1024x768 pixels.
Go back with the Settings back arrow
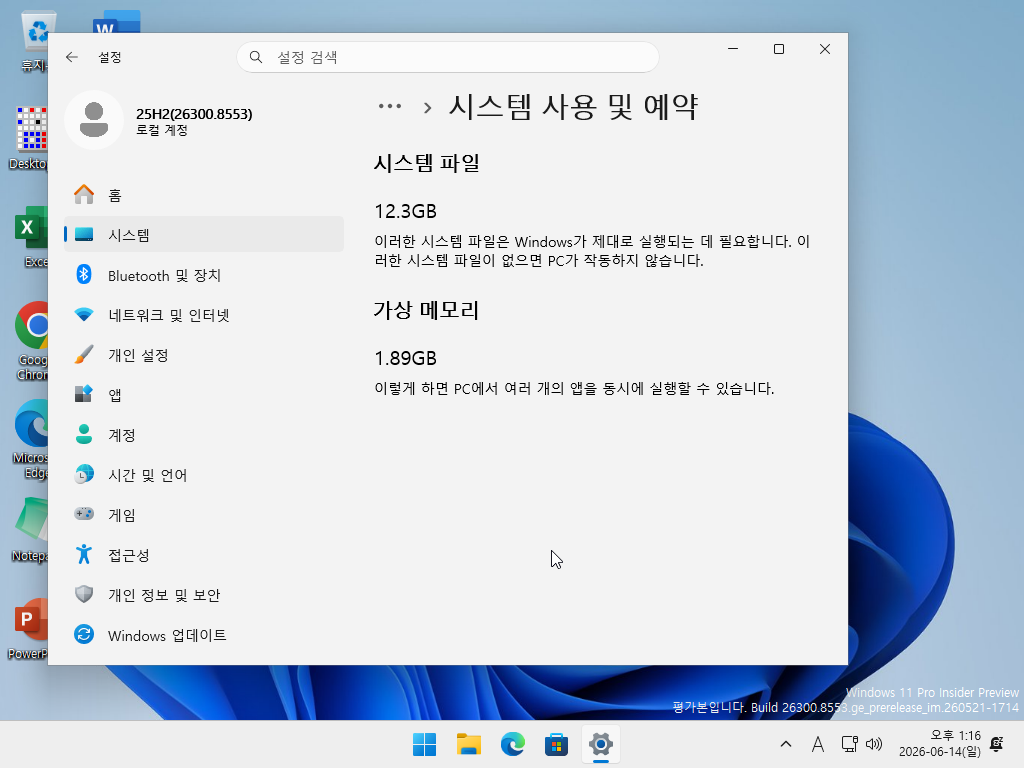point(72,57)
